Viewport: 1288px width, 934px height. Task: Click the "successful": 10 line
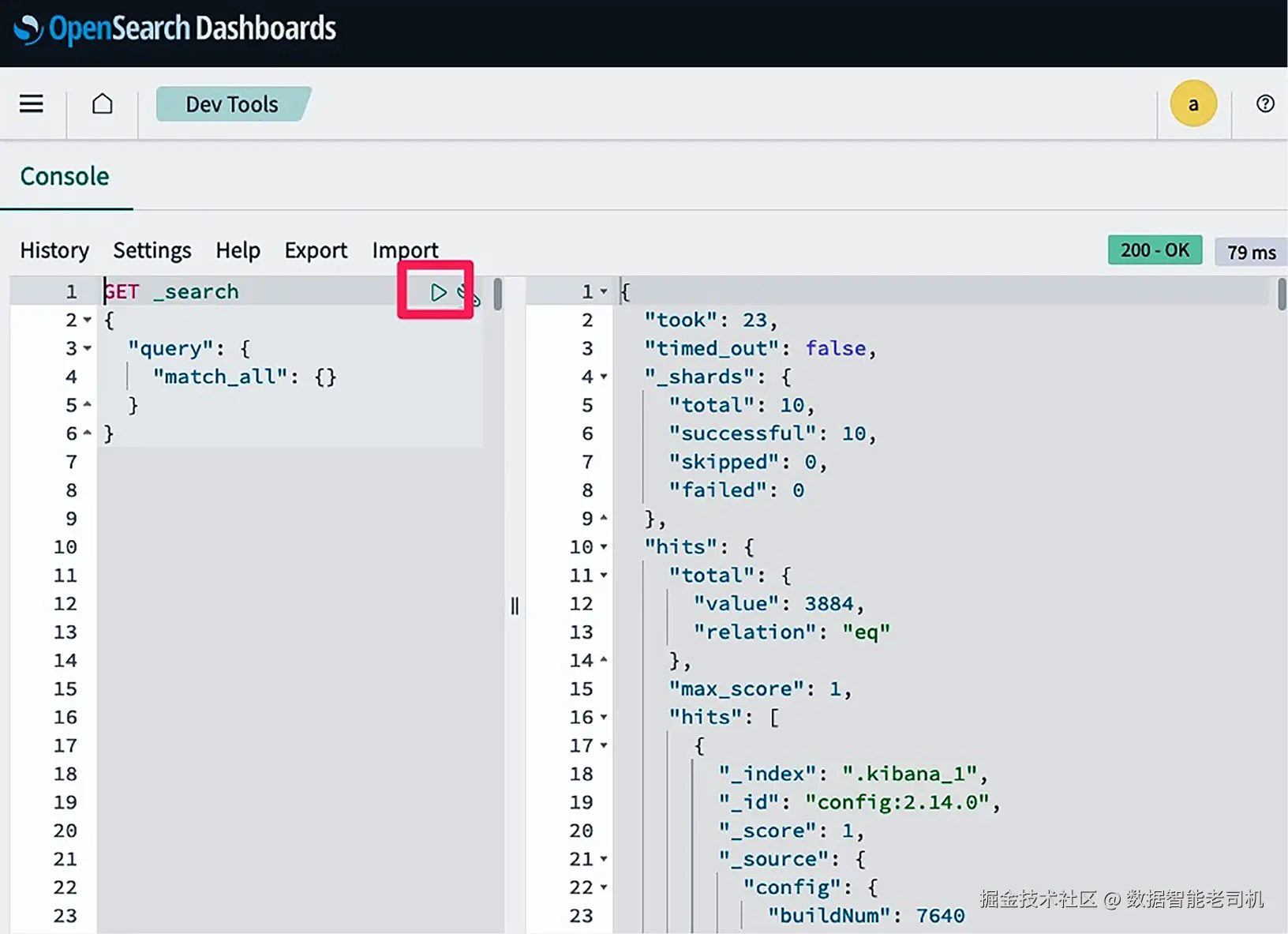pyautogui.click(x=773, y=433)
